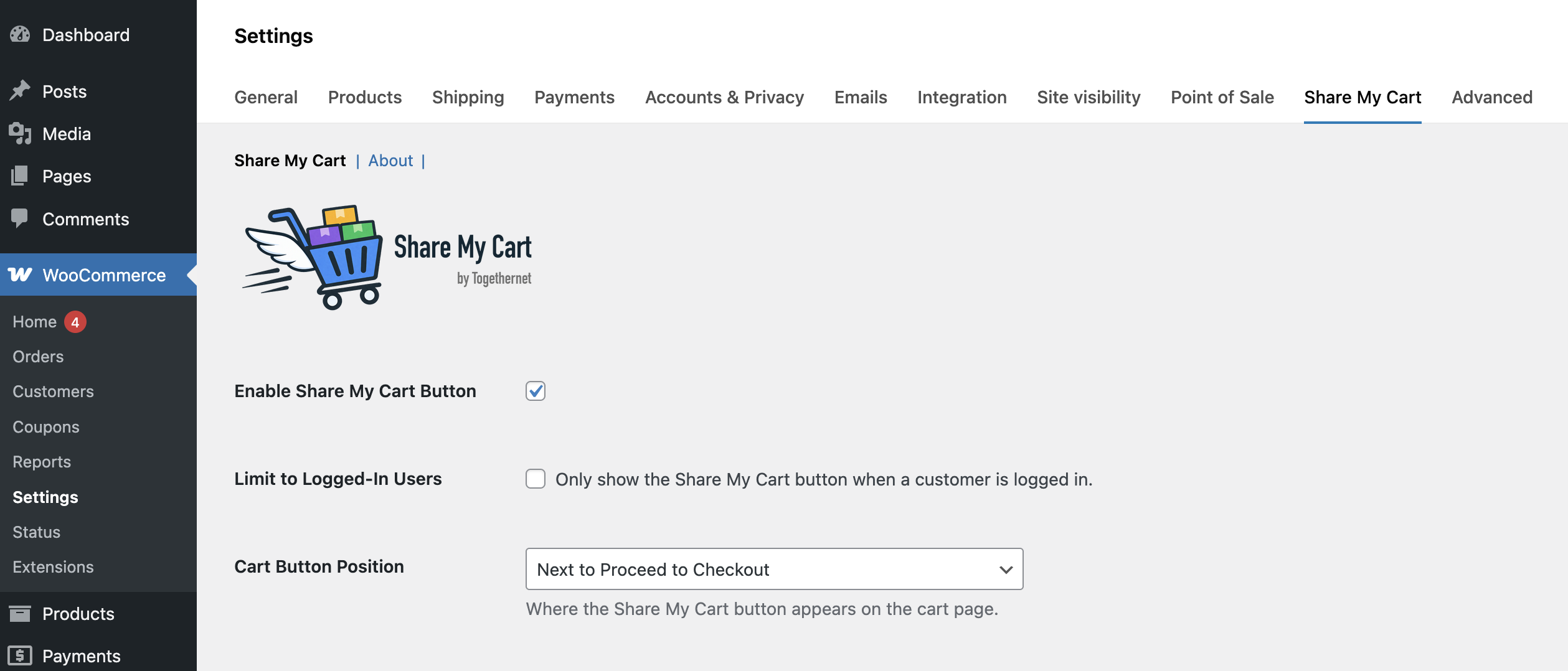This screenshot has height=671, width=1568.
Task: Click the WooCommerce logo icon
Action: point(20,274)
